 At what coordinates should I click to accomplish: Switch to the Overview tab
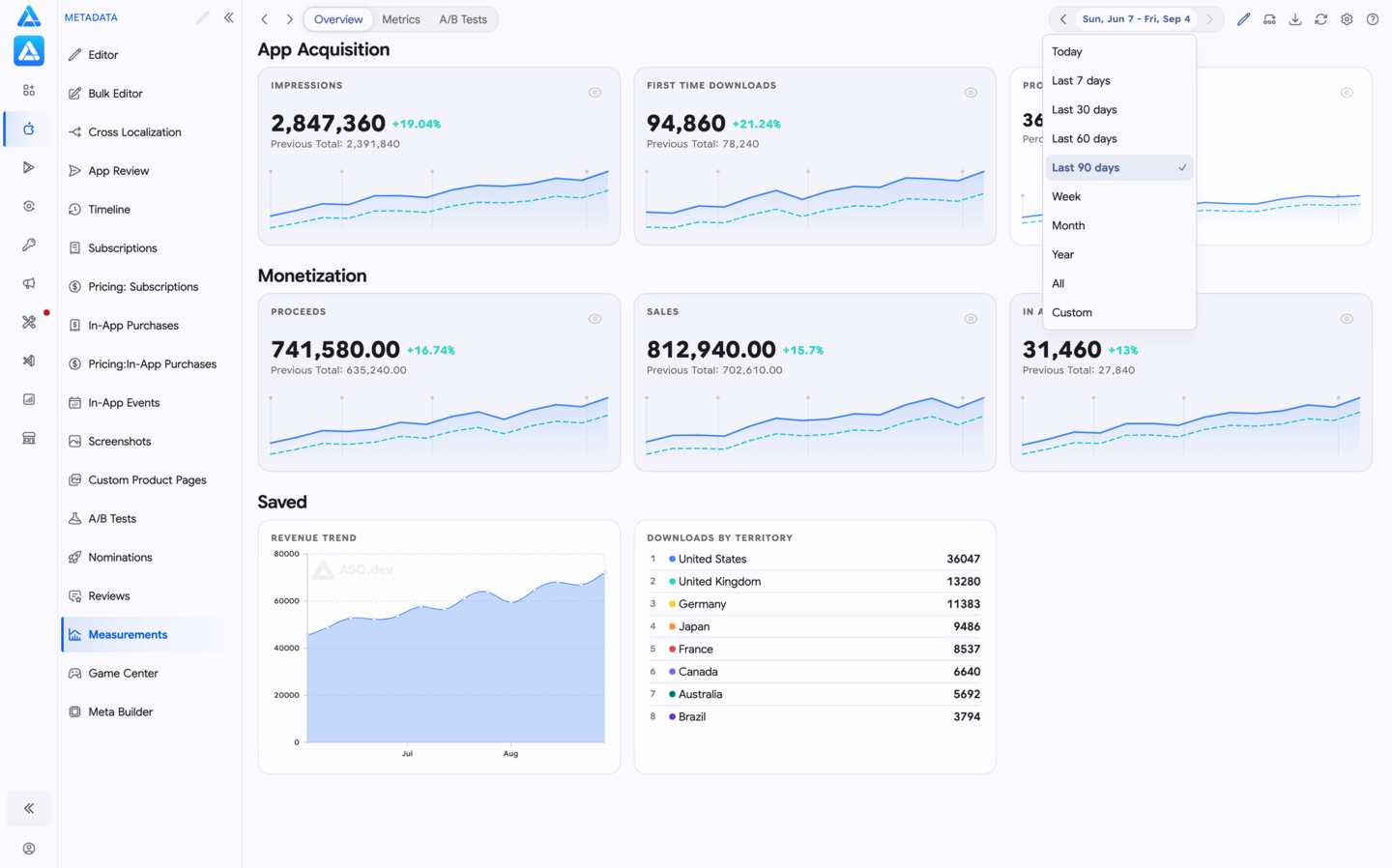point(338,19)
